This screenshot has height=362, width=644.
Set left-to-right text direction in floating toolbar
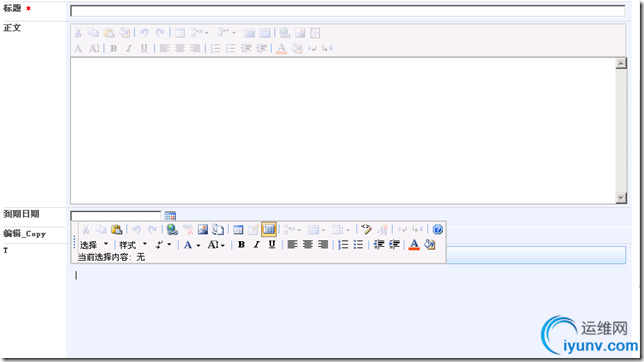pos(402,229)
